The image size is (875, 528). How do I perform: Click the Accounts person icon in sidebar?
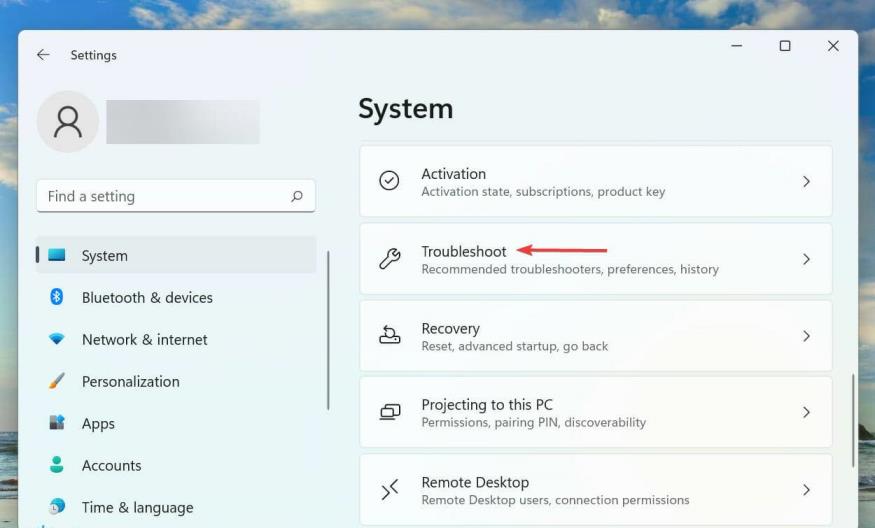click(56, 464)
